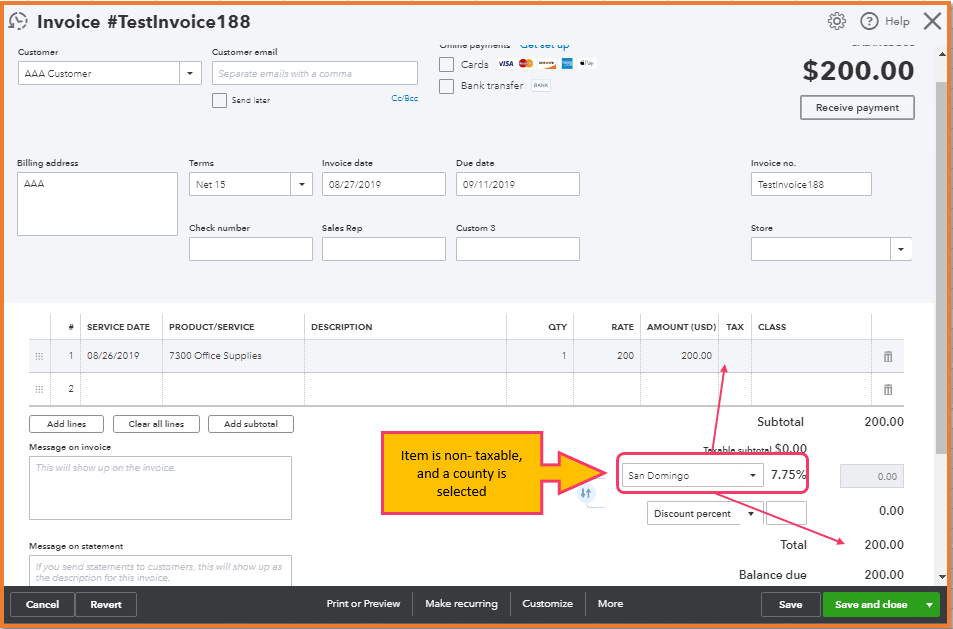Click the Save button
The height and width of the screenshot is (629, 953).
tap(790, 605)
